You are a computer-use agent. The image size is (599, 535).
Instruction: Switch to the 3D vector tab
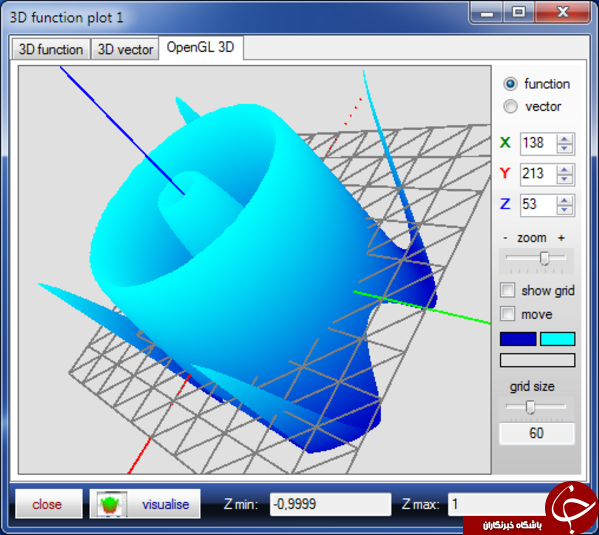tap(125, 49)
